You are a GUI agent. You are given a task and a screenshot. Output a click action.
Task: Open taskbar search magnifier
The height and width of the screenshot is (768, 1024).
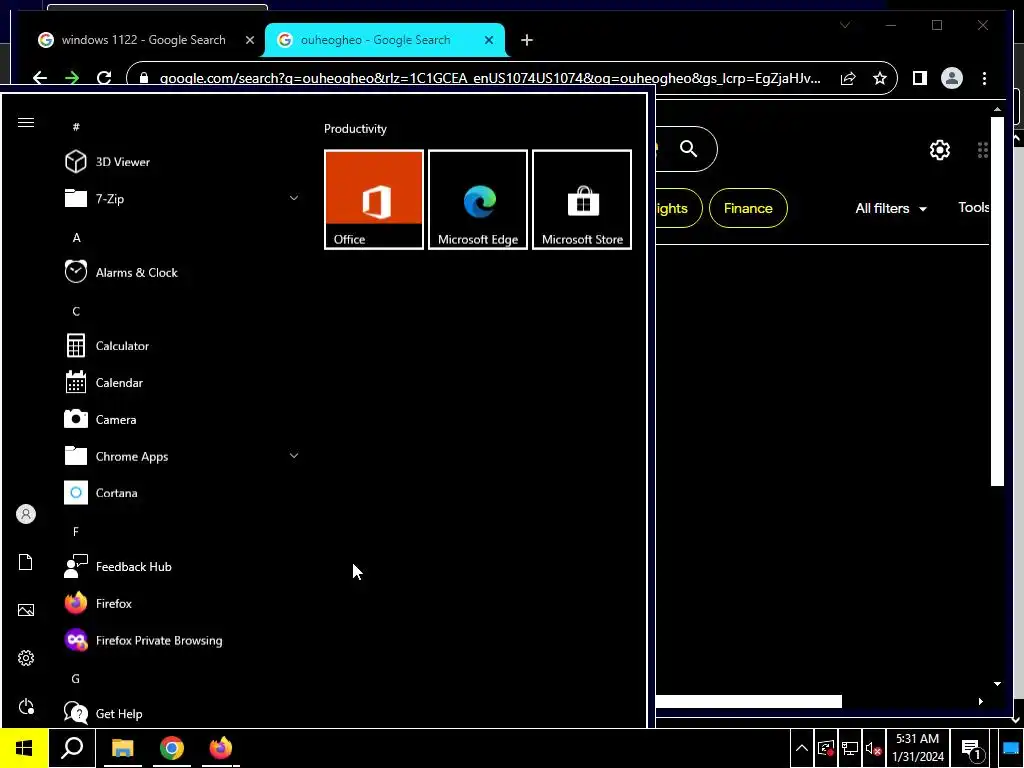pyautogui.click(x=72, y=748)
